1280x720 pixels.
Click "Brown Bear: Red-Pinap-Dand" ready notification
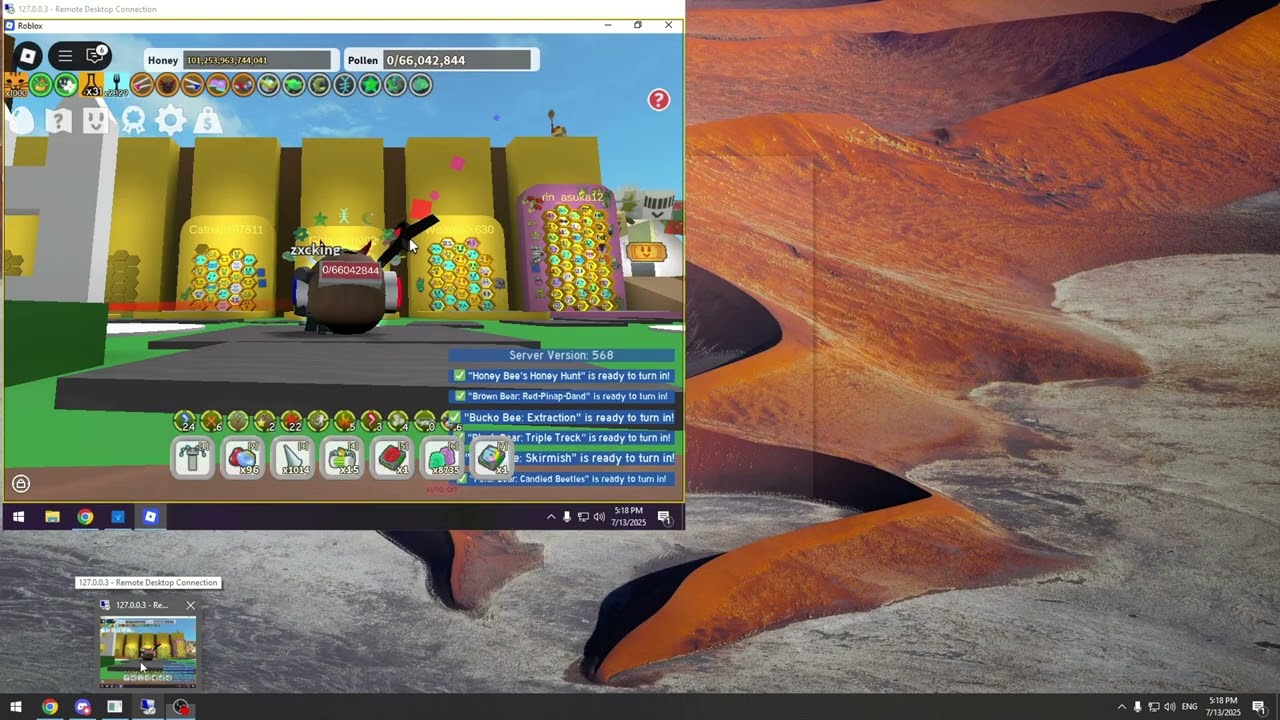click(x=562, y=396)
